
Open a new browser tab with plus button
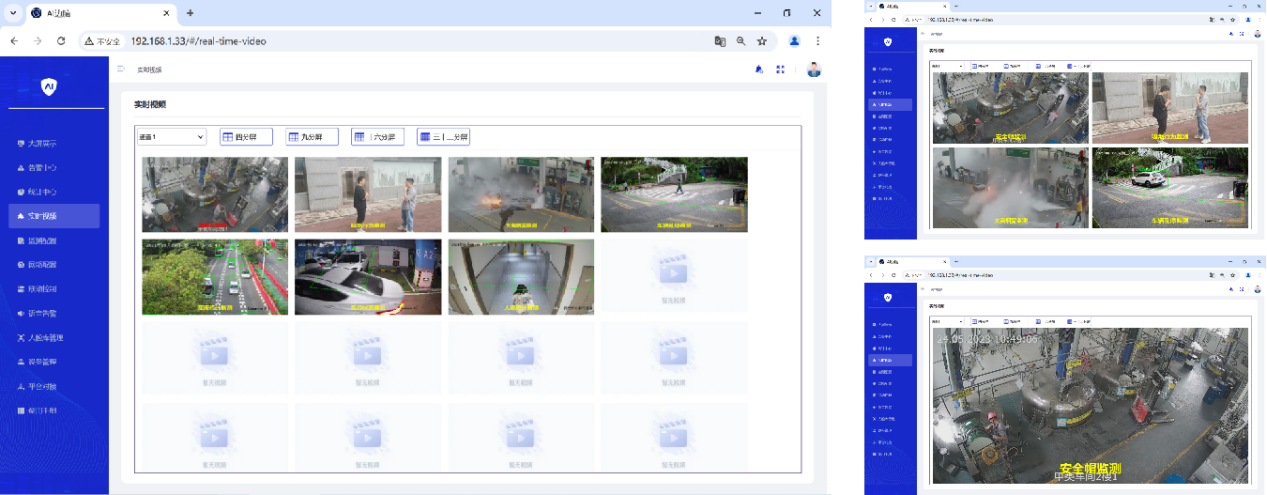pos(190,13)
